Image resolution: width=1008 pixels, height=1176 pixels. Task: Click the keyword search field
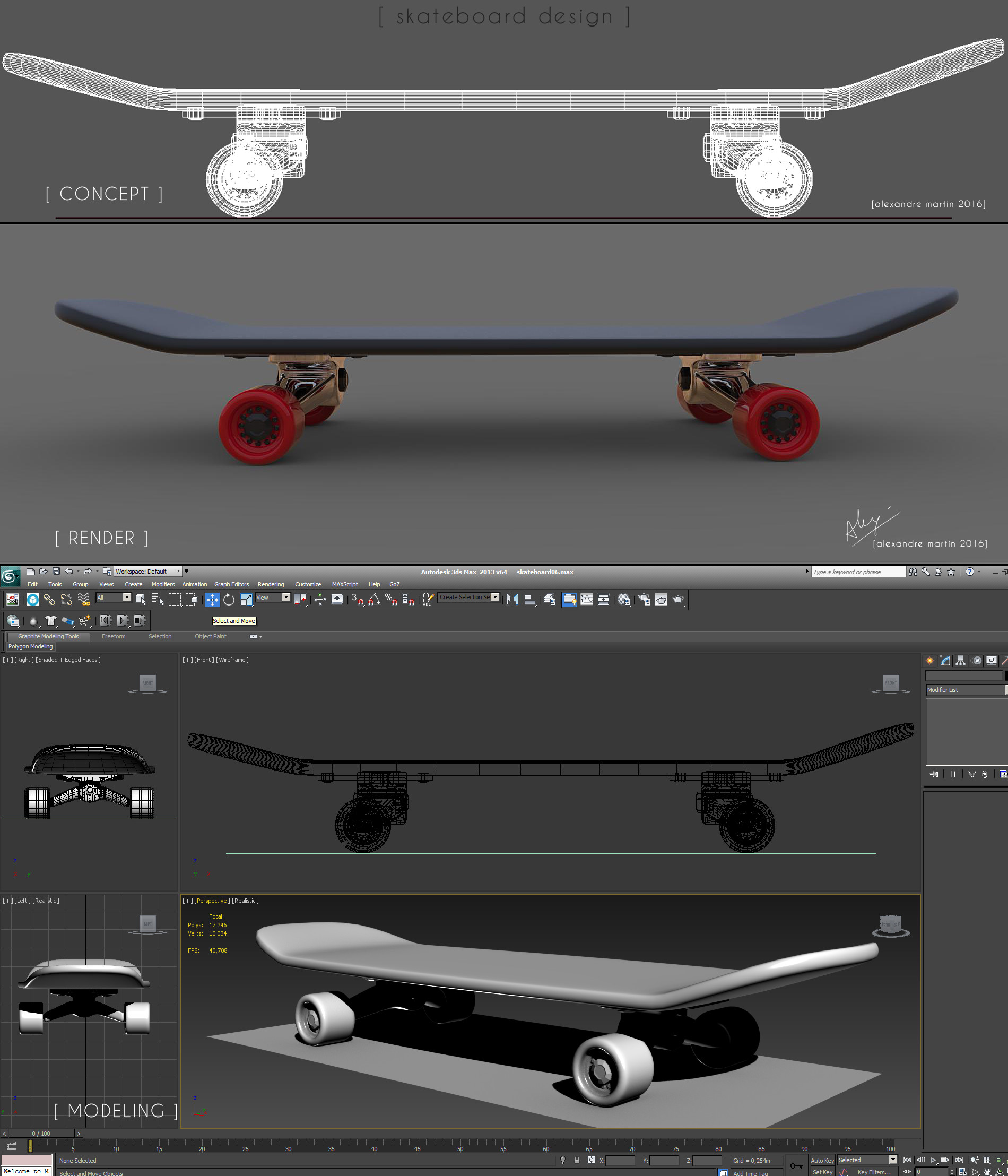pos(858,572)
